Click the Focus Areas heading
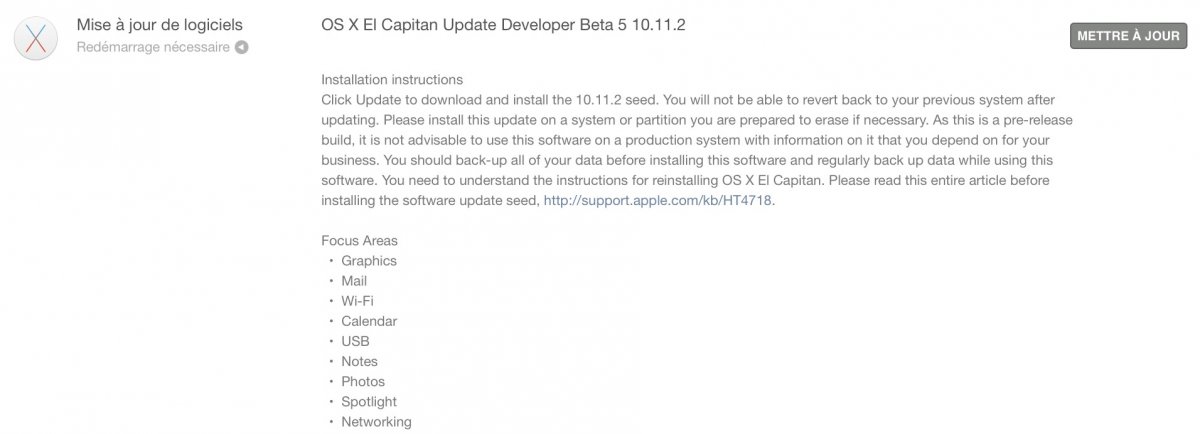The width and height of the screenshot is (1200, 434). [359, 240]
